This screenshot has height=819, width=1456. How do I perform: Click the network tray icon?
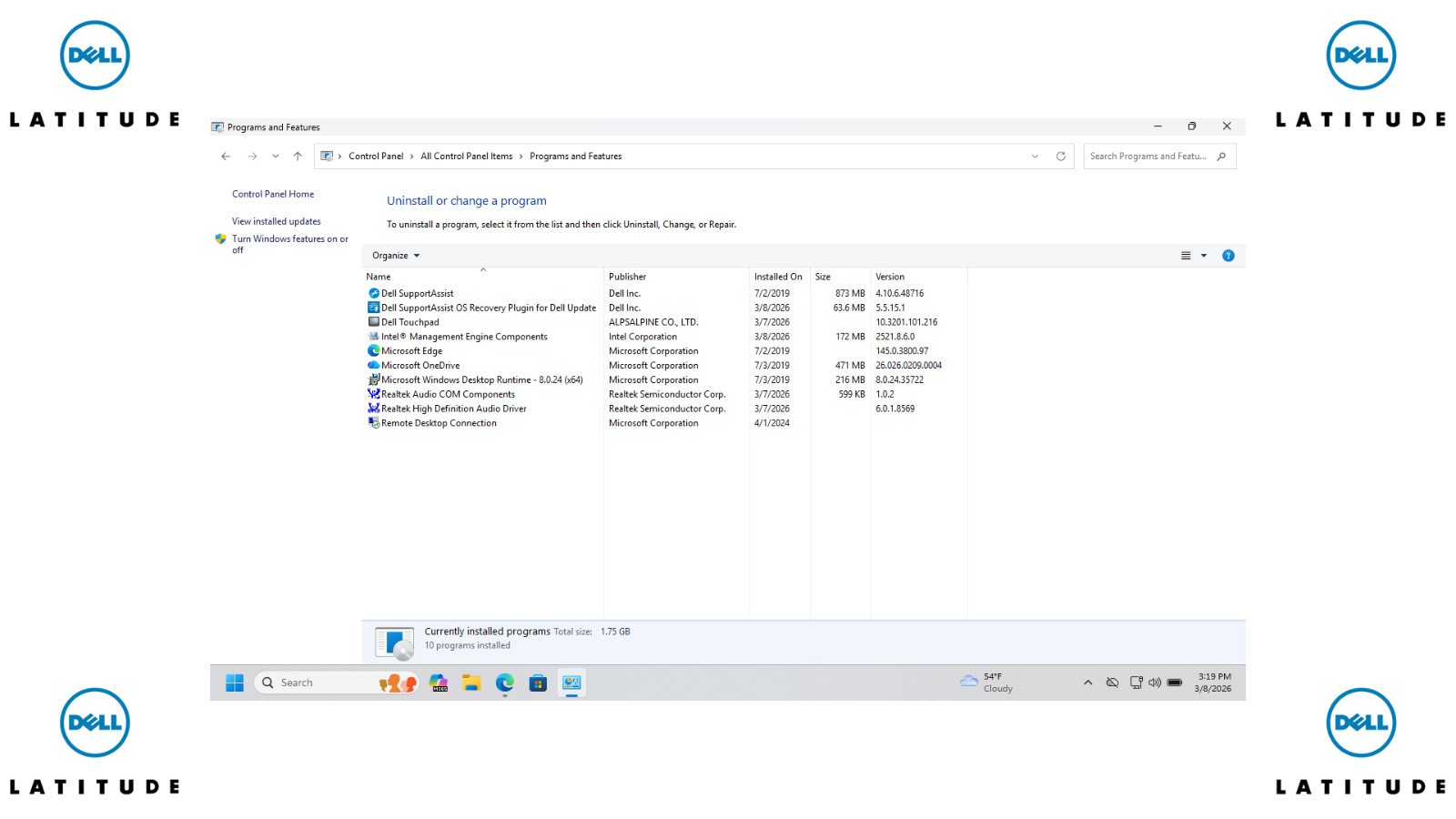(1136, 682)
